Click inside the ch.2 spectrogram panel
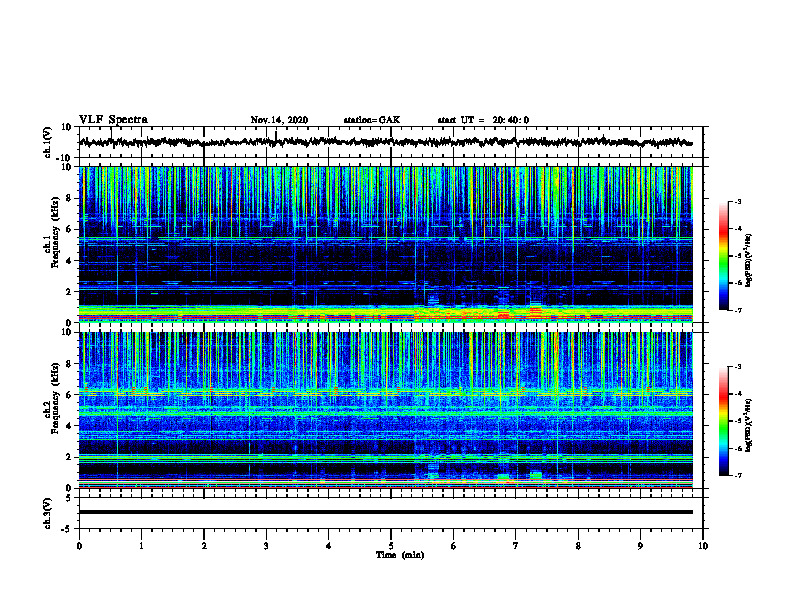This screenshot has height=612, width=792. pyautogui.click(x=385, y=410)
